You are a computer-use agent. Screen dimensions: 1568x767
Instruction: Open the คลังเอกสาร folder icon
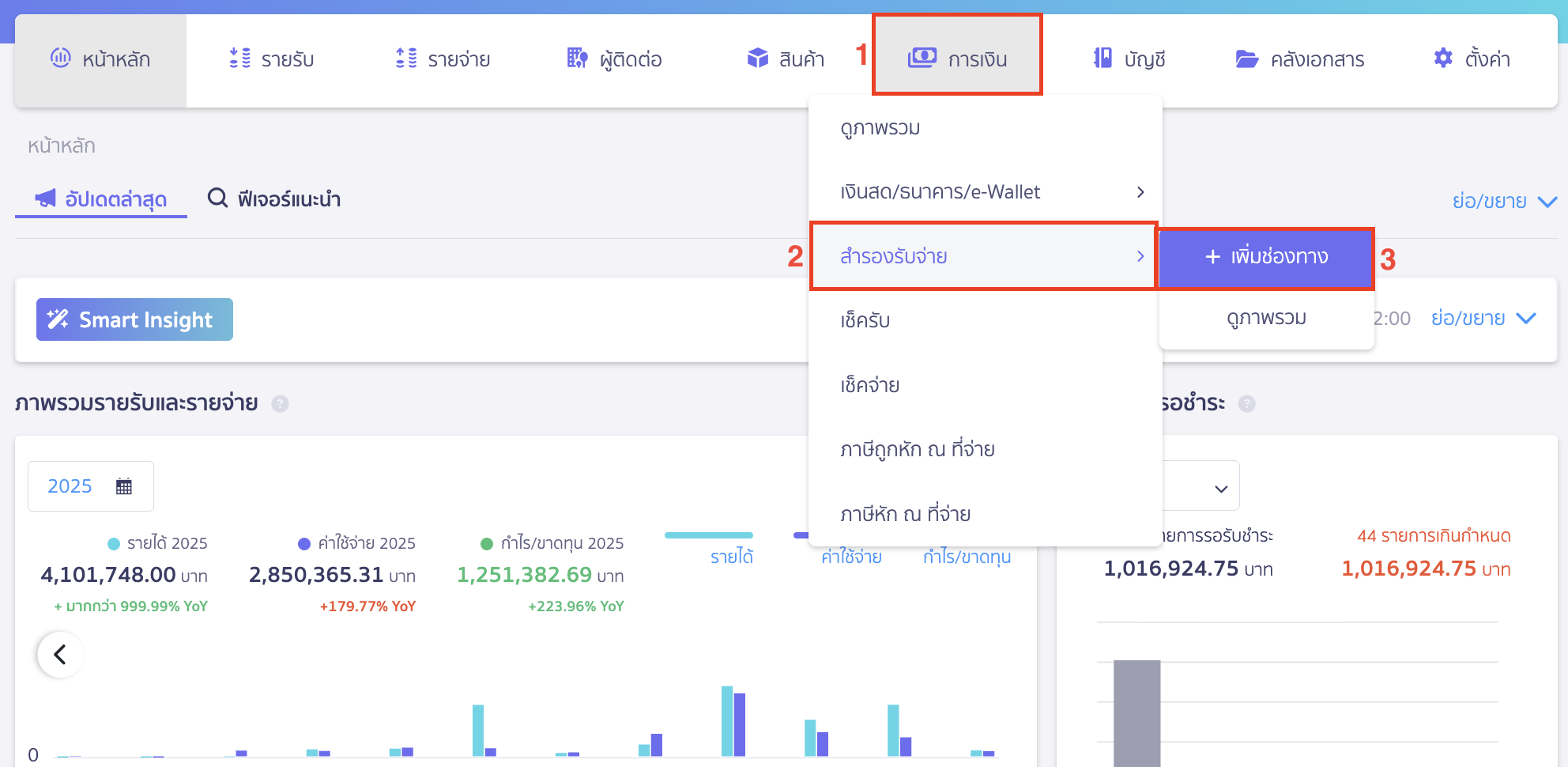1246,59
